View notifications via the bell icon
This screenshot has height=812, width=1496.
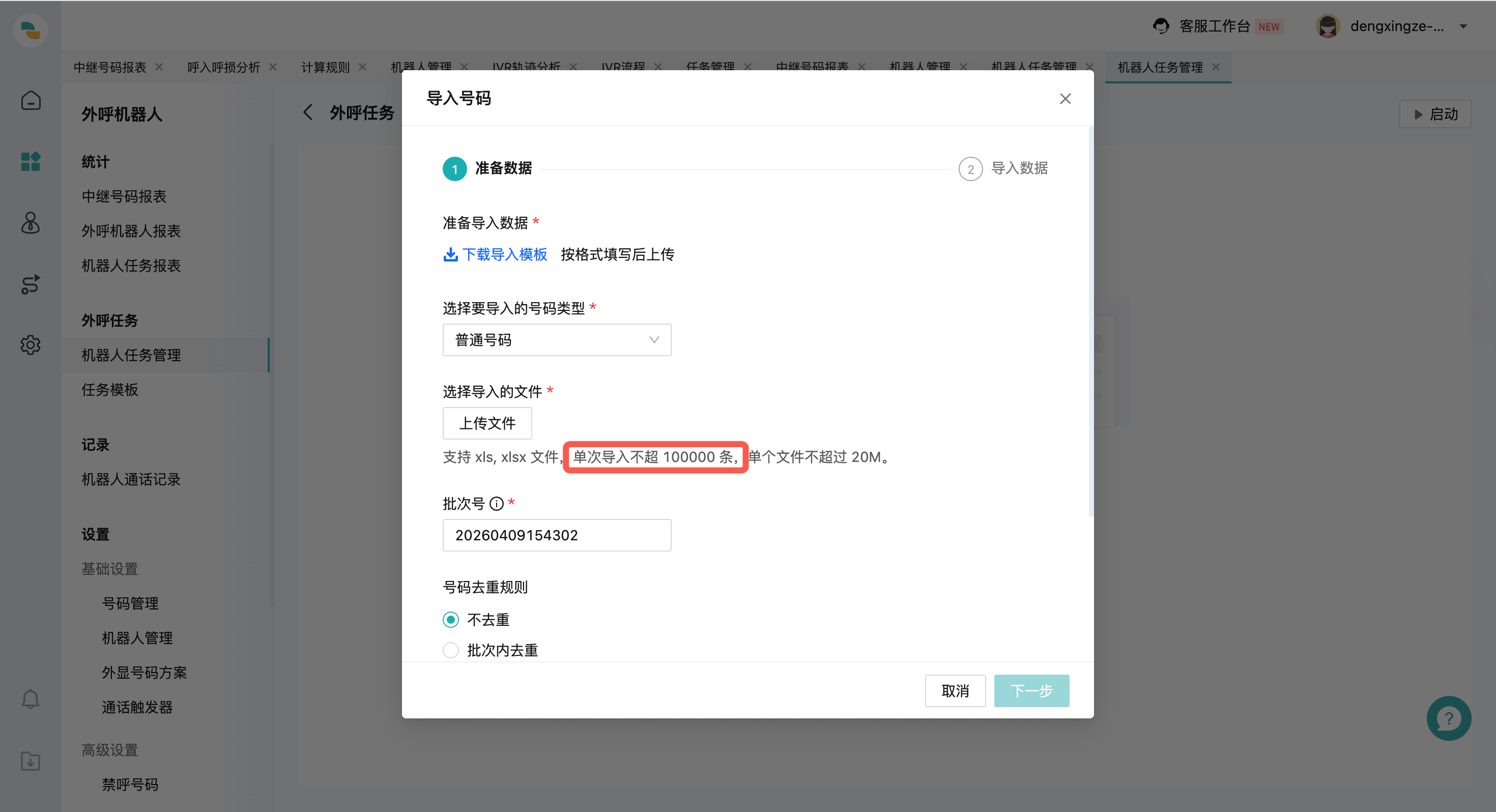30,699
